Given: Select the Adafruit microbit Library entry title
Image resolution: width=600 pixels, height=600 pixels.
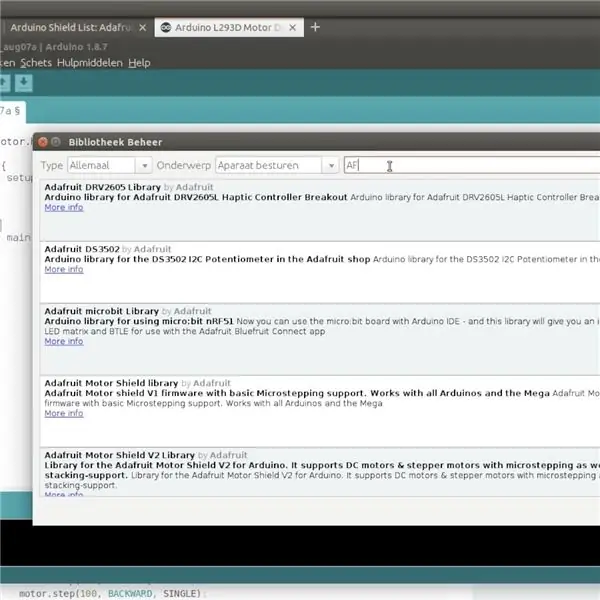Looking at the screenshot, I should (x=101, y=311).
